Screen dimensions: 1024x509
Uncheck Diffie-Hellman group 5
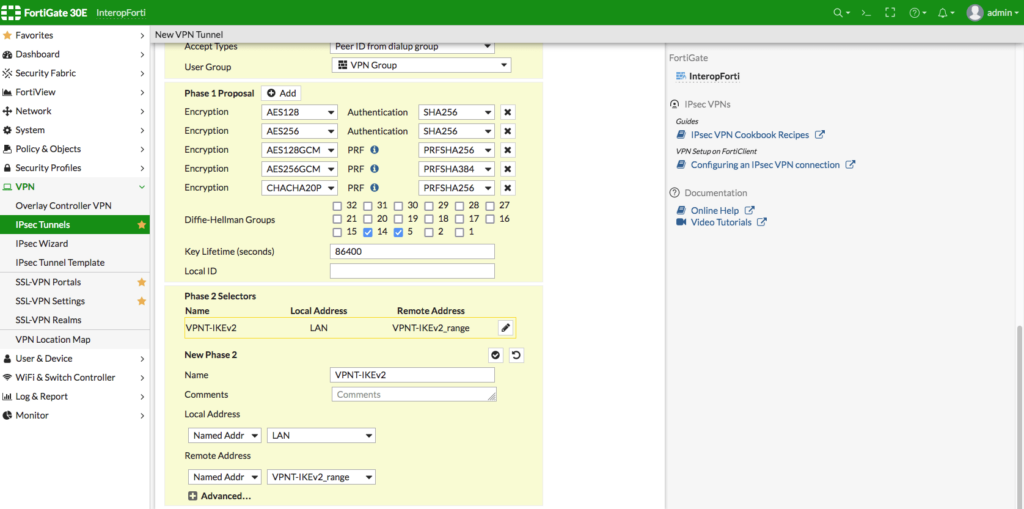pyautogui.click(x=398, y=232)
